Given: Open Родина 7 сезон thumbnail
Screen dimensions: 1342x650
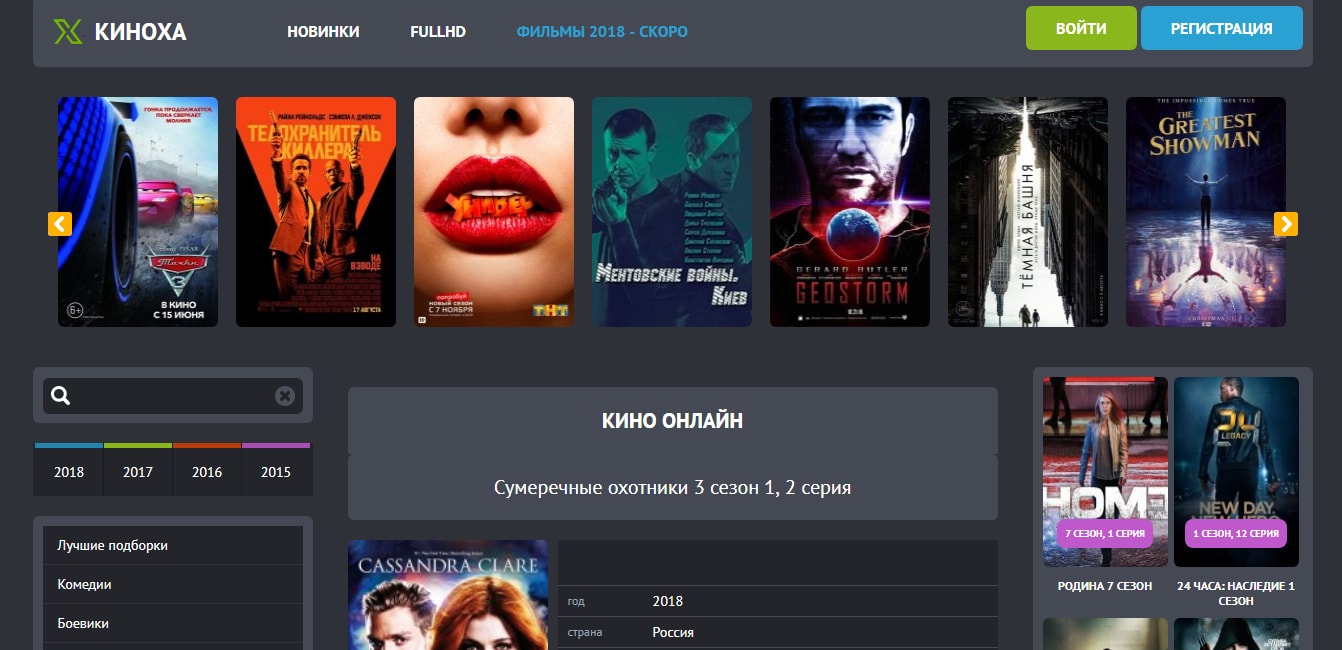Looking at the screenshot, I should click(1105, 472).
